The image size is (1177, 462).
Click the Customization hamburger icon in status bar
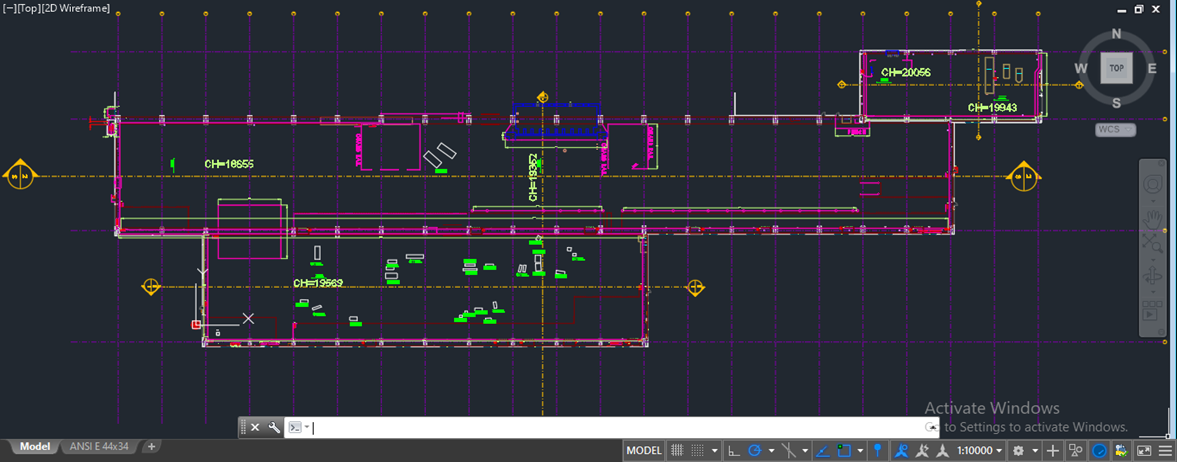[1166, 451]
